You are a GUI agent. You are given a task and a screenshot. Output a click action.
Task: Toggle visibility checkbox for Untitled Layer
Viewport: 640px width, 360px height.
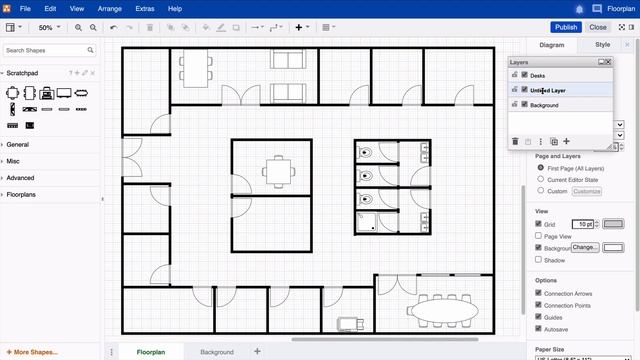(524, 90)
